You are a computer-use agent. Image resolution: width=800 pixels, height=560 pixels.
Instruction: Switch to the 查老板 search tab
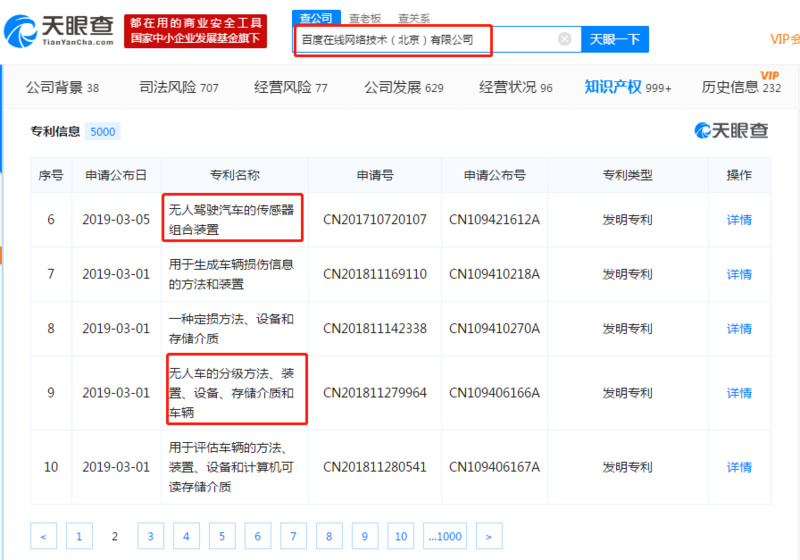tap(365, 18)
